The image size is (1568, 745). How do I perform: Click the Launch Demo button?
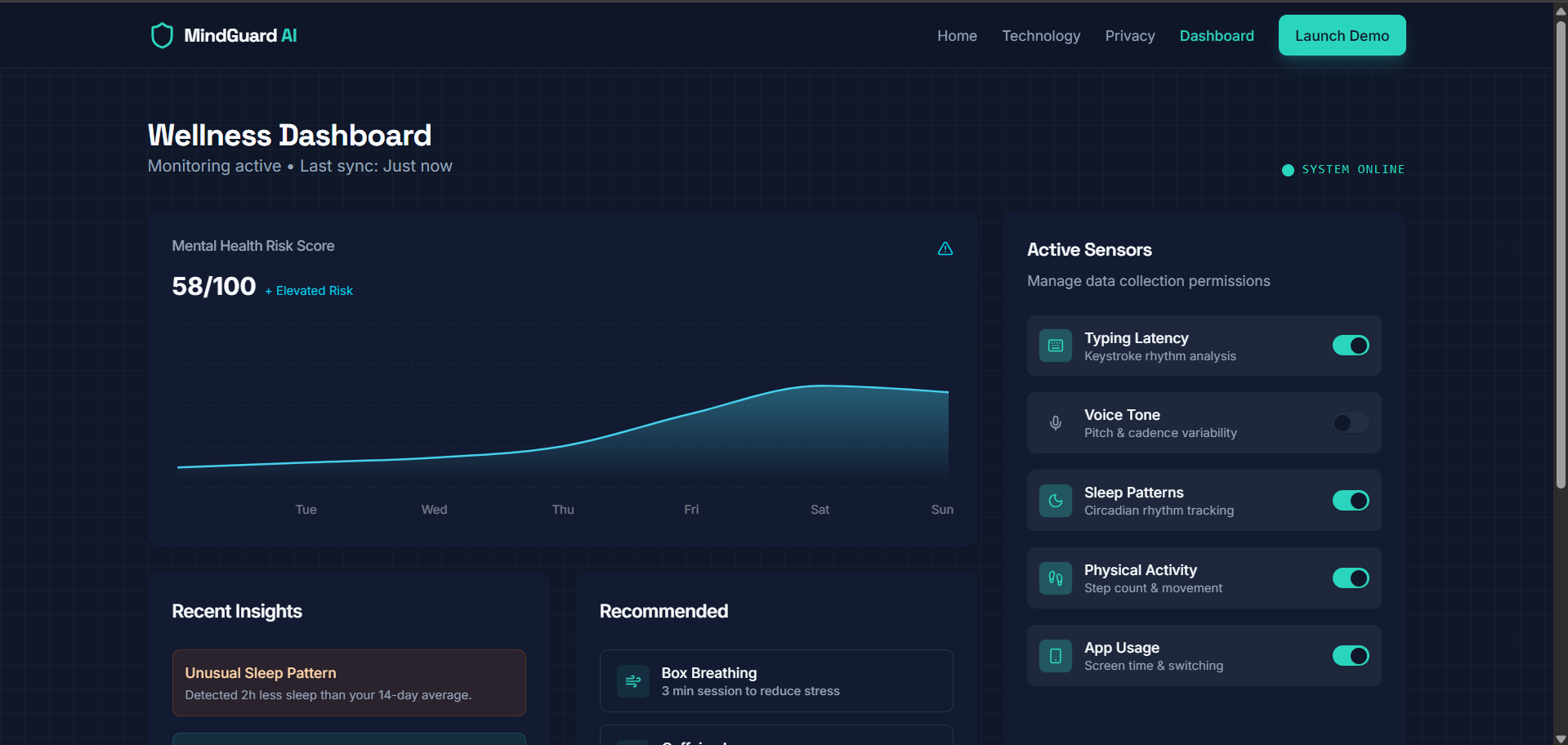[x=1342, y=35]
